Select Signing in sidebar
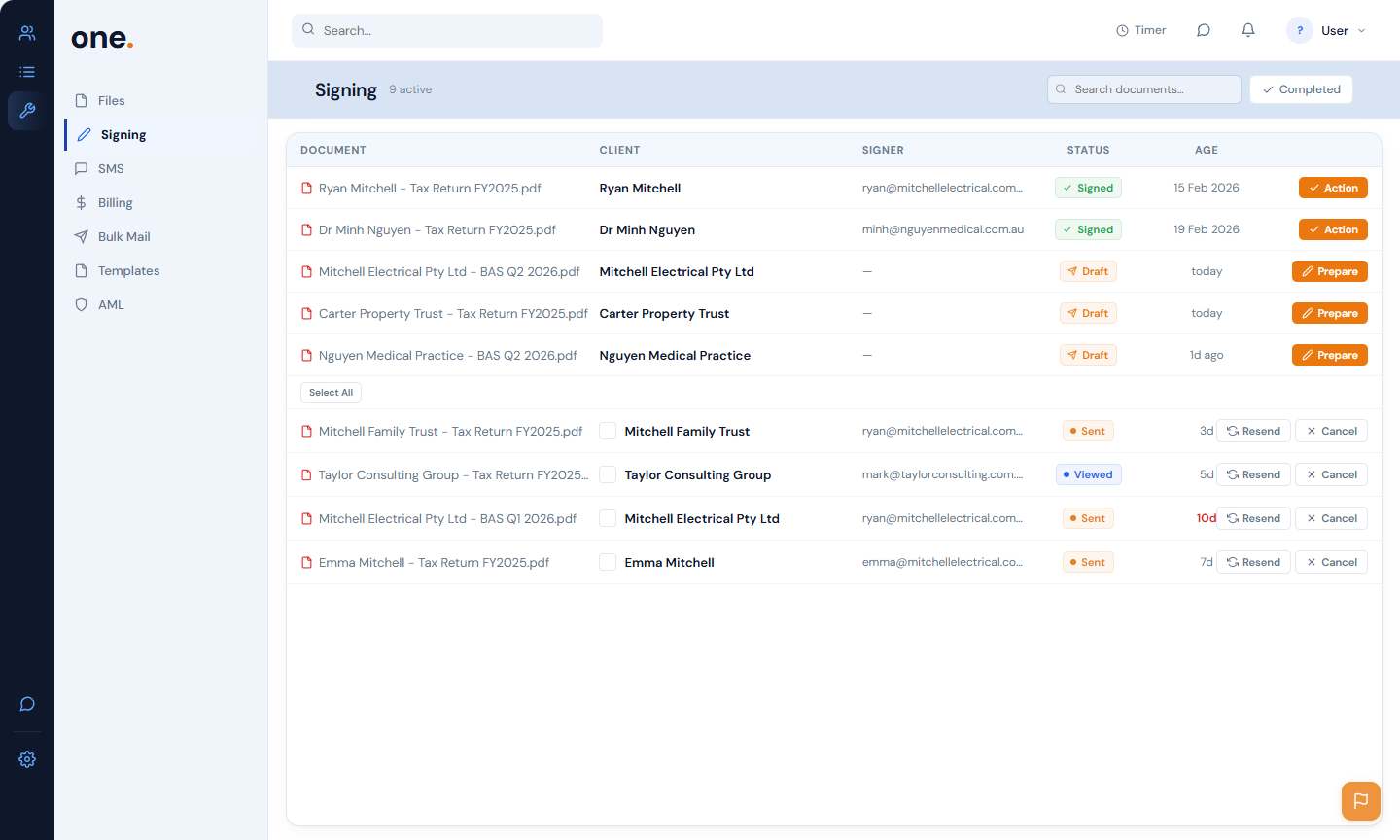Screen dimensions: 1400x840 [161, 135]
